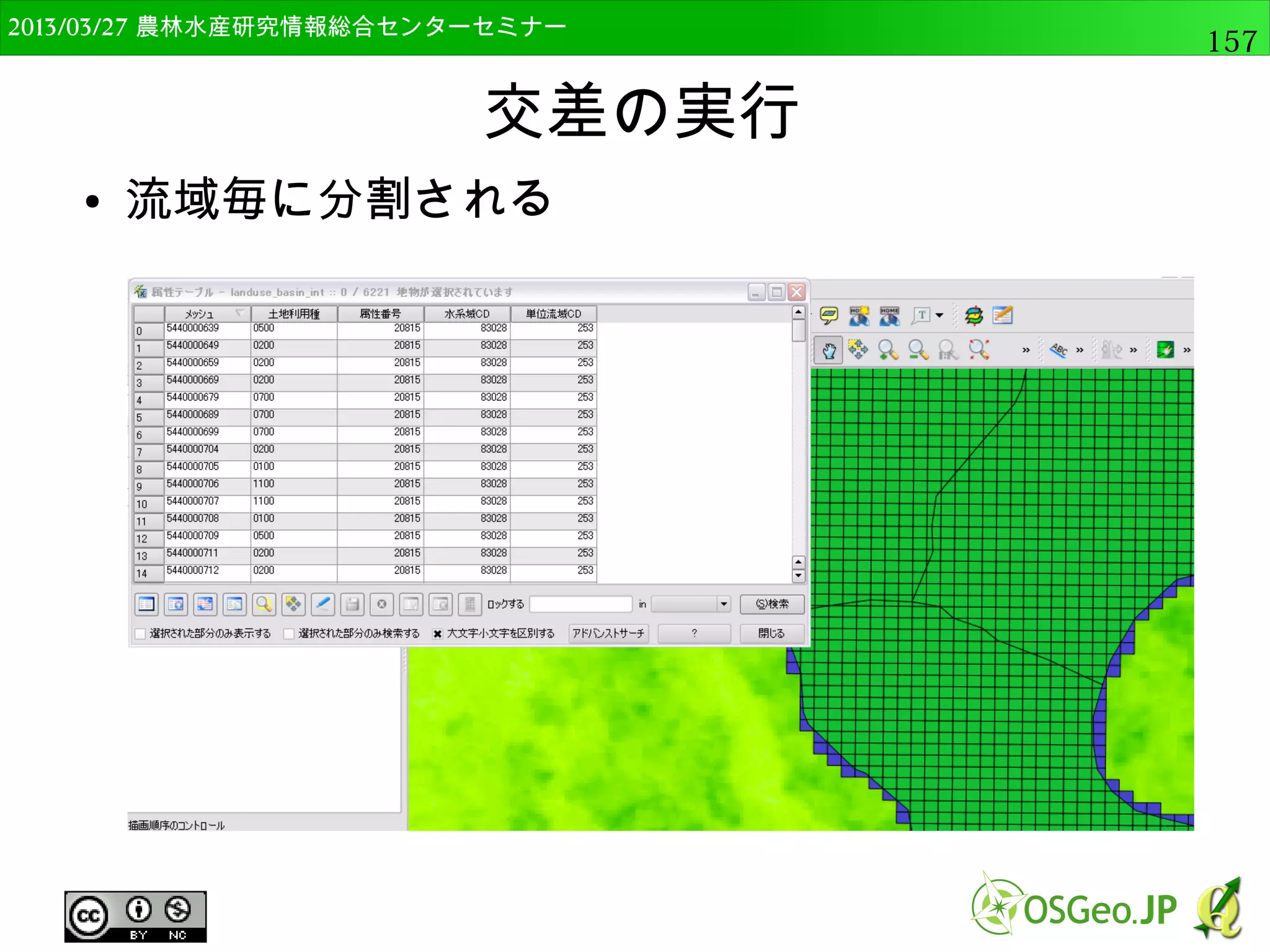Click Pan Map to Selection icon in main toolbar

coord(858,350)
